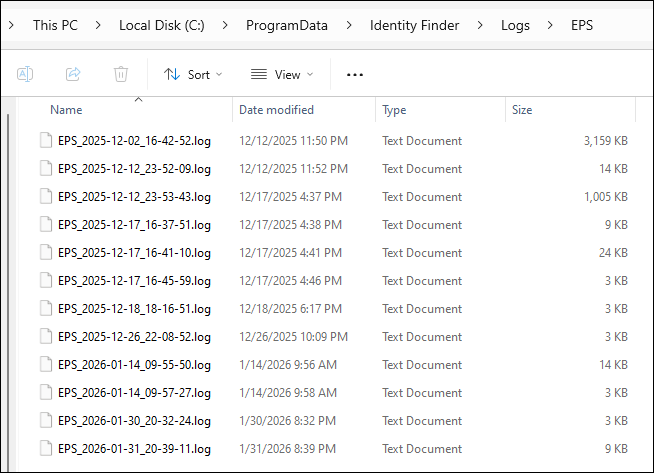Select file EPS_2026-01-14_09-57-27.log
The height and width of the screenshot is (473, 654).
click(x=134, y=393)
